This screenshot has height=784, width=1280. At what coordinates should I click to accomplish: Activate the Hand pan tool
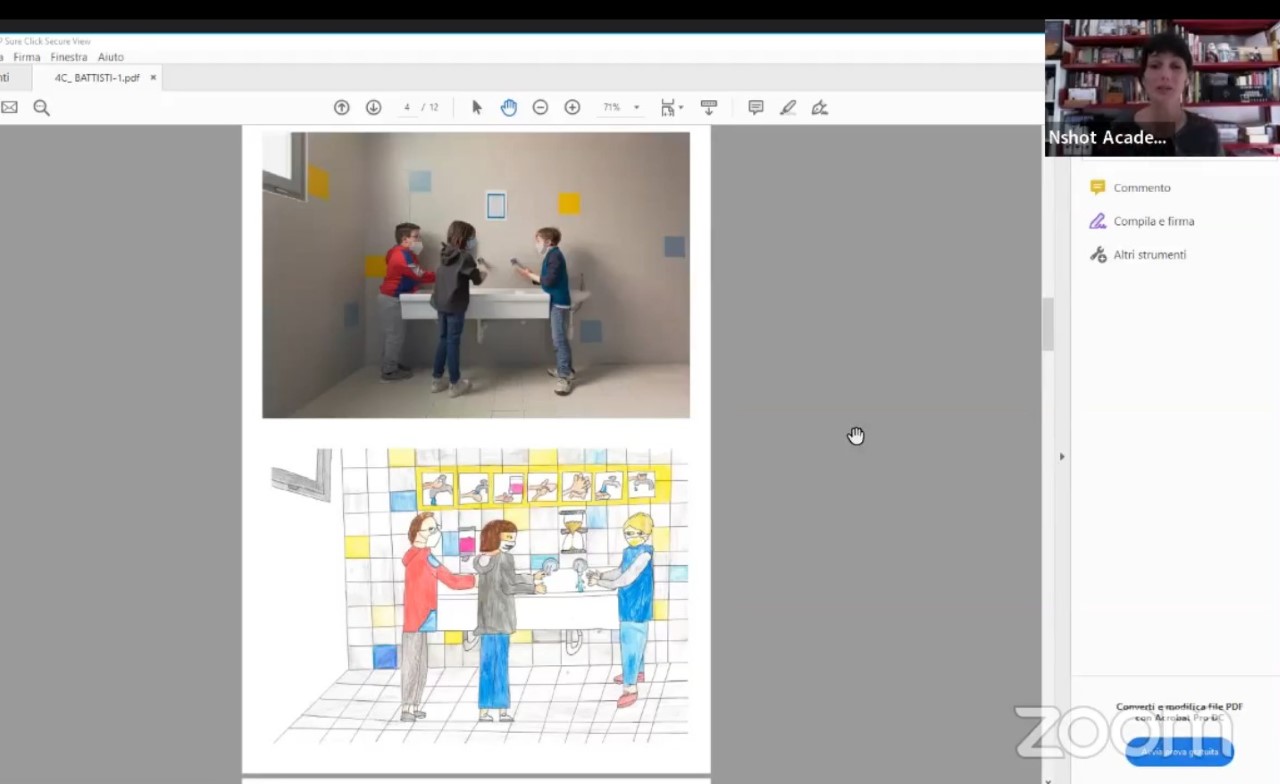(508, 107)
